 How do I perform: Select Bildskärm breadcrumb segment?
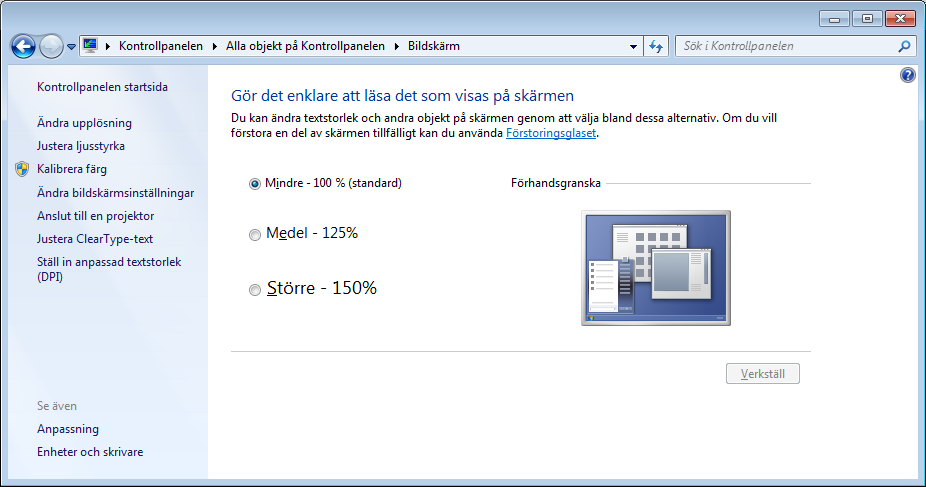pyautogui.click(x=433, y=46)
